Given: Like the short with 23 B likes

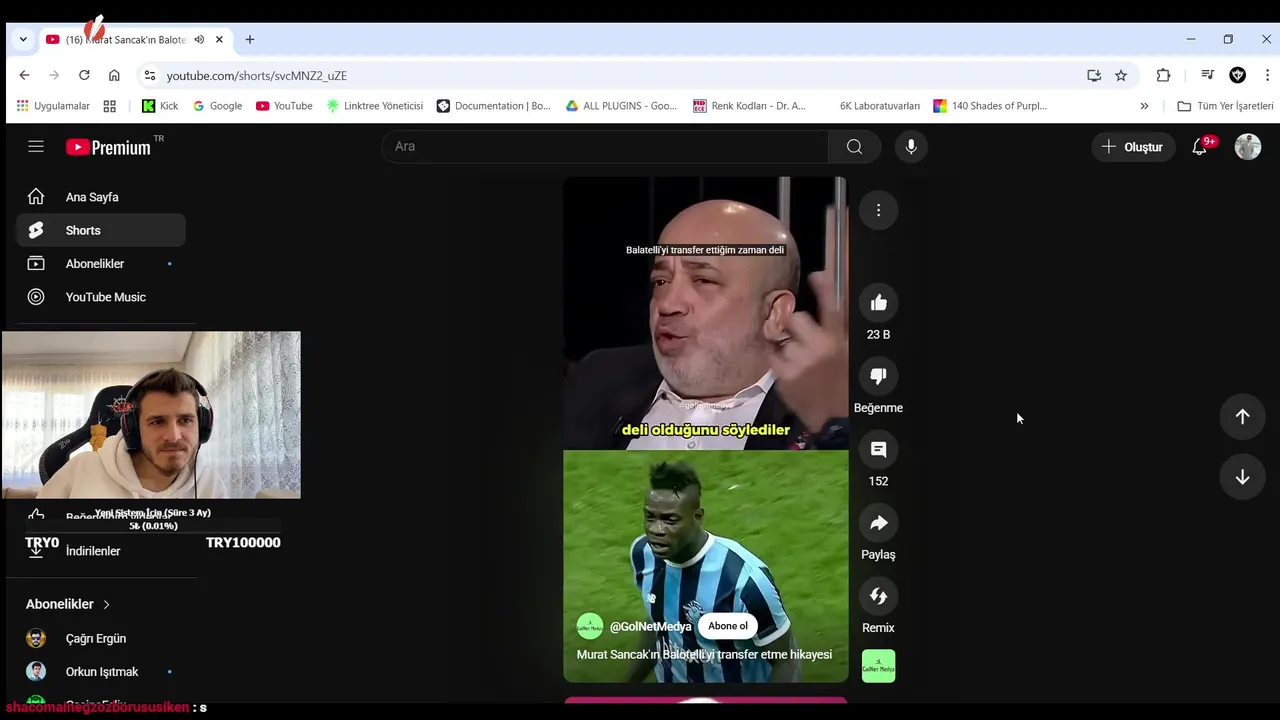Looking at the screenshot, I should [878, 303].
